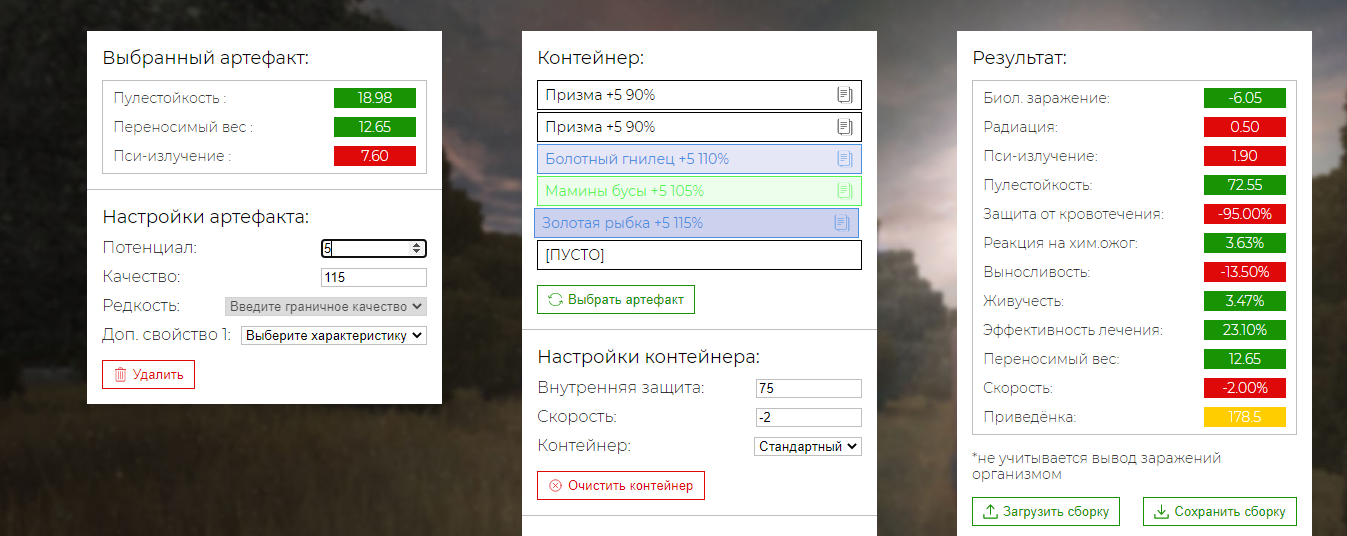The height and width of the screenshot is (536, 1347).
Task: Click the Эффективность лечения 23.10% value
Action: pos(1244,330)
